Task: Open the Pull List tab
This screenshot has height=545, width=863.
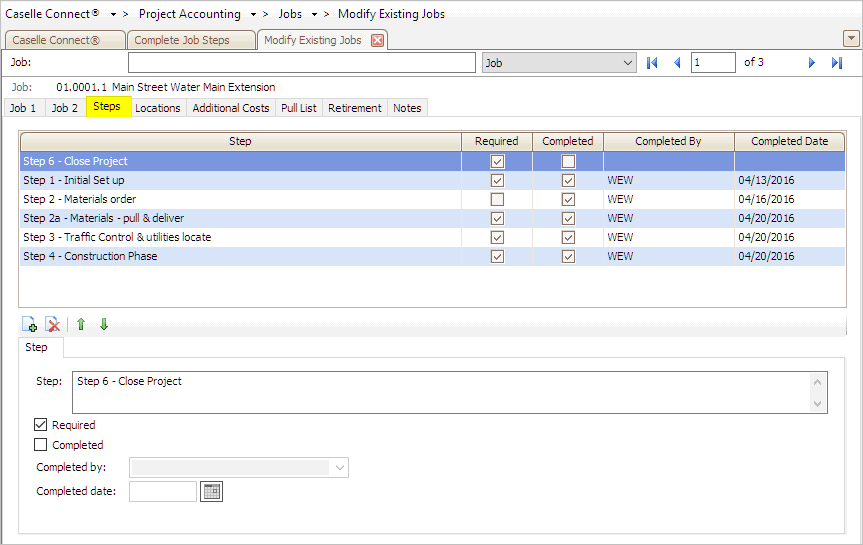Action: pos(298,108)
